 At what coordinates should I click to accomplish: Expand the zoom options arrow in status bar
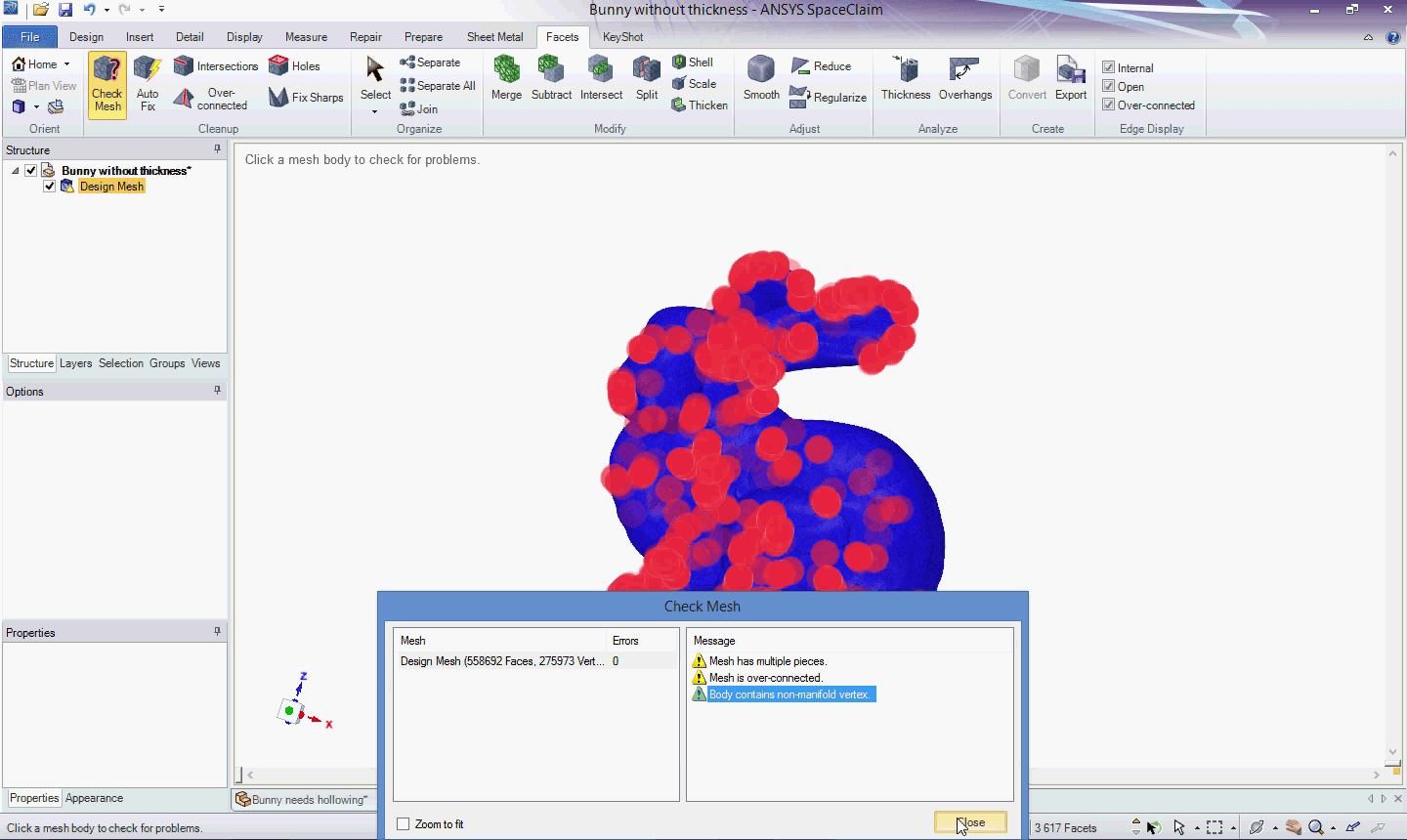click(x=1333, y=828)
